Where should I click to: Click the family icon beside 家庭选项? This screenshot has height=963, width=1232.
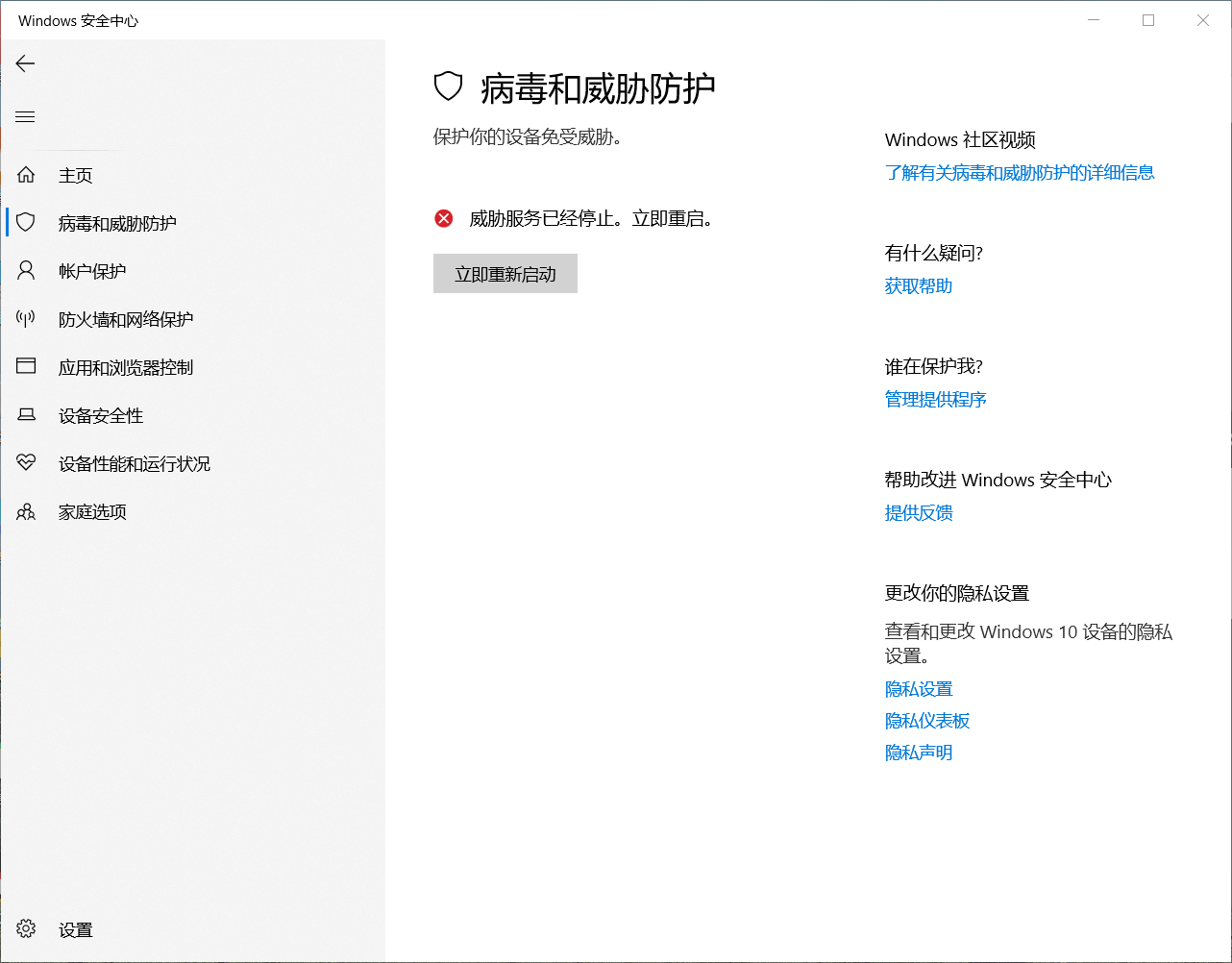tap(26, 511)
